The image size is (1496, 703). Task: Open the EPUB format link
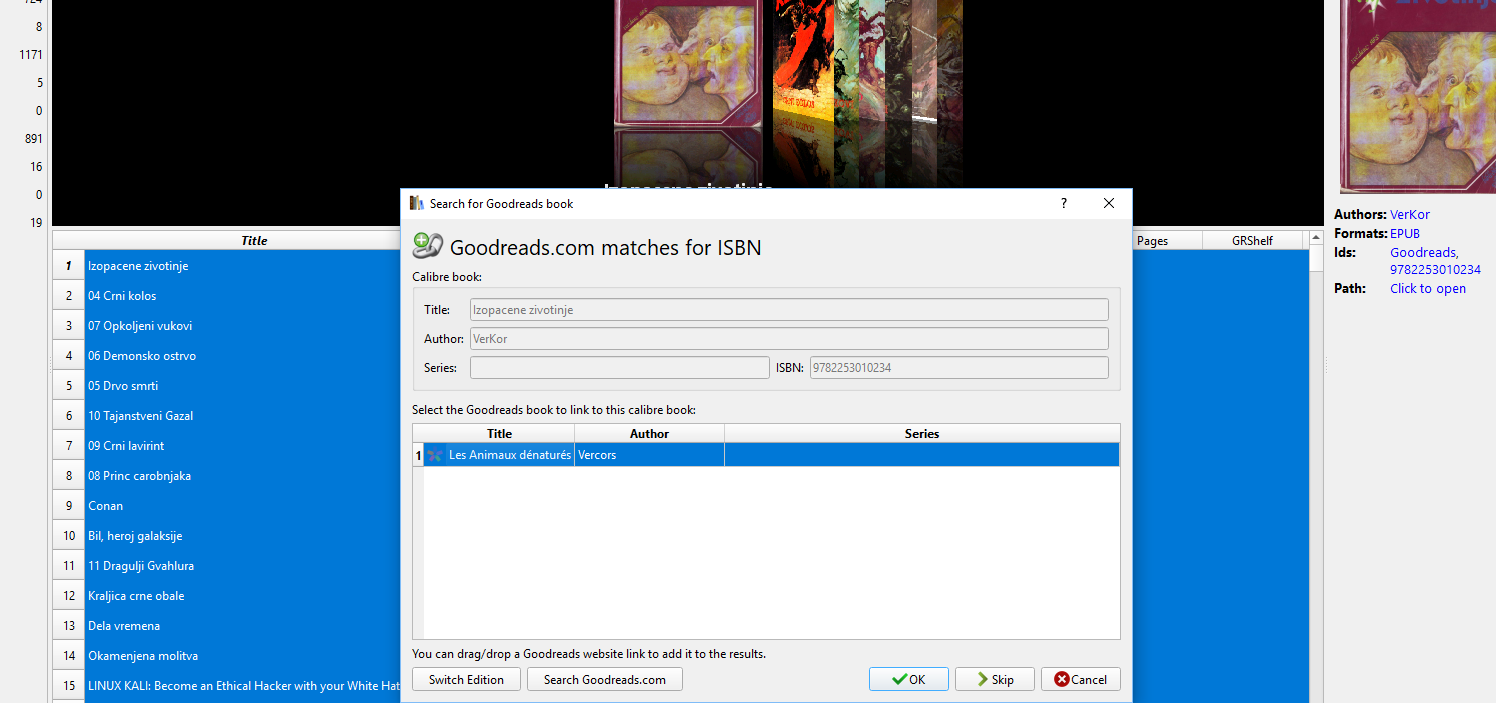pyautogui.click(x=1405, y=233)
